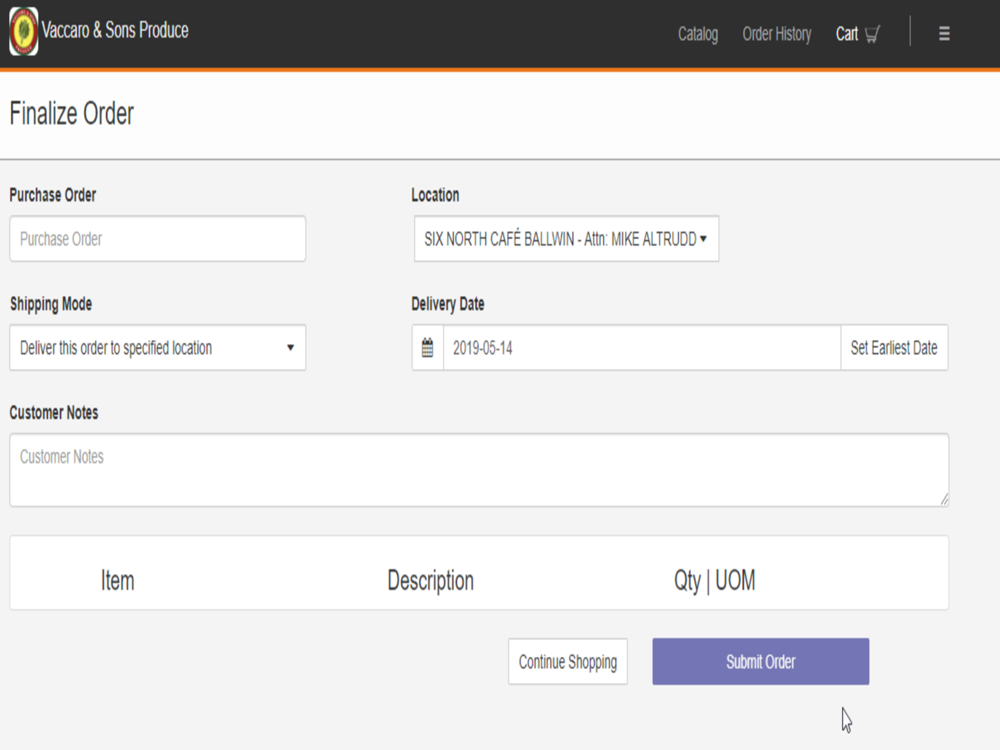Click the Customer Notes label above the textarea

(x=54, y=413)
